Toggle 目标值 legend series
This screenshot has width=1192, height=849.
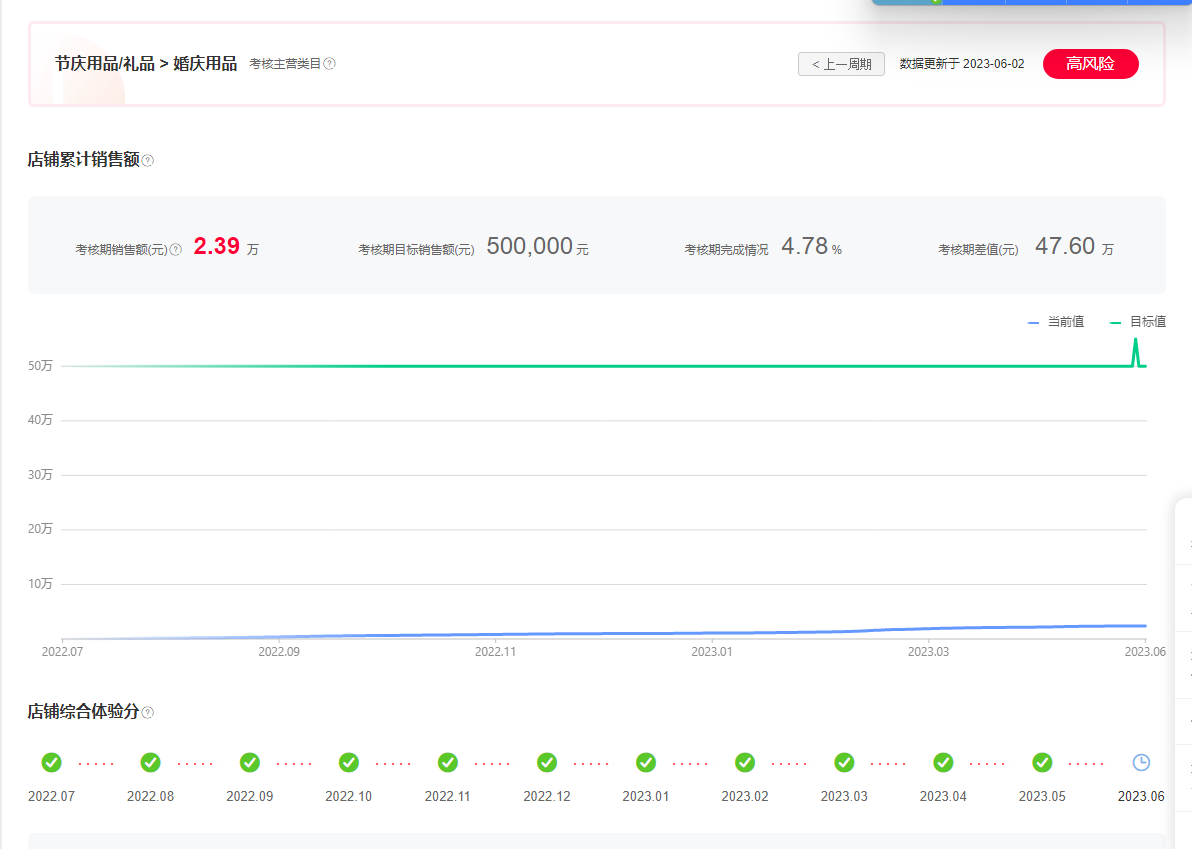coord(1138,322)
